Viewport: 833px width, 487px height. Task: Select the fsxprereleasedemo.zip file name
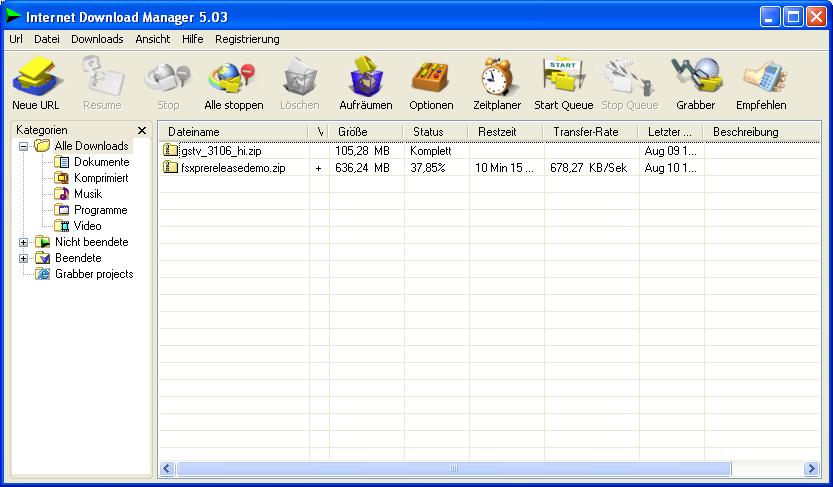point(233,168)
